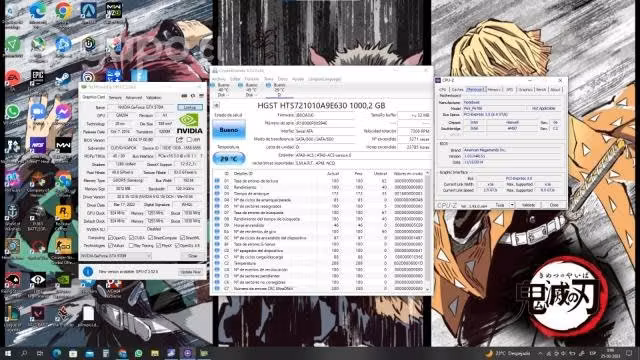Open GeForce Experience desktop shortcut

[x=63, y=280]
